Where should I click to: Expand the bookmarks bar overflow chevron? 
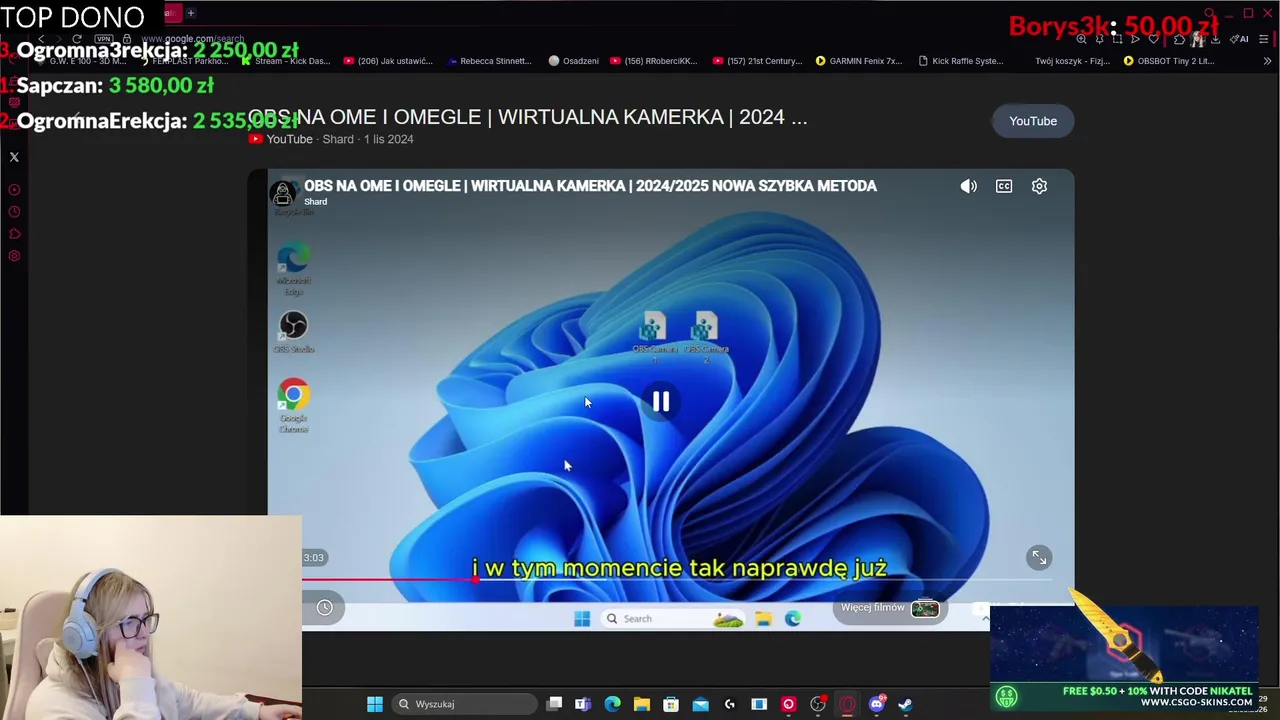point(1267,61)
